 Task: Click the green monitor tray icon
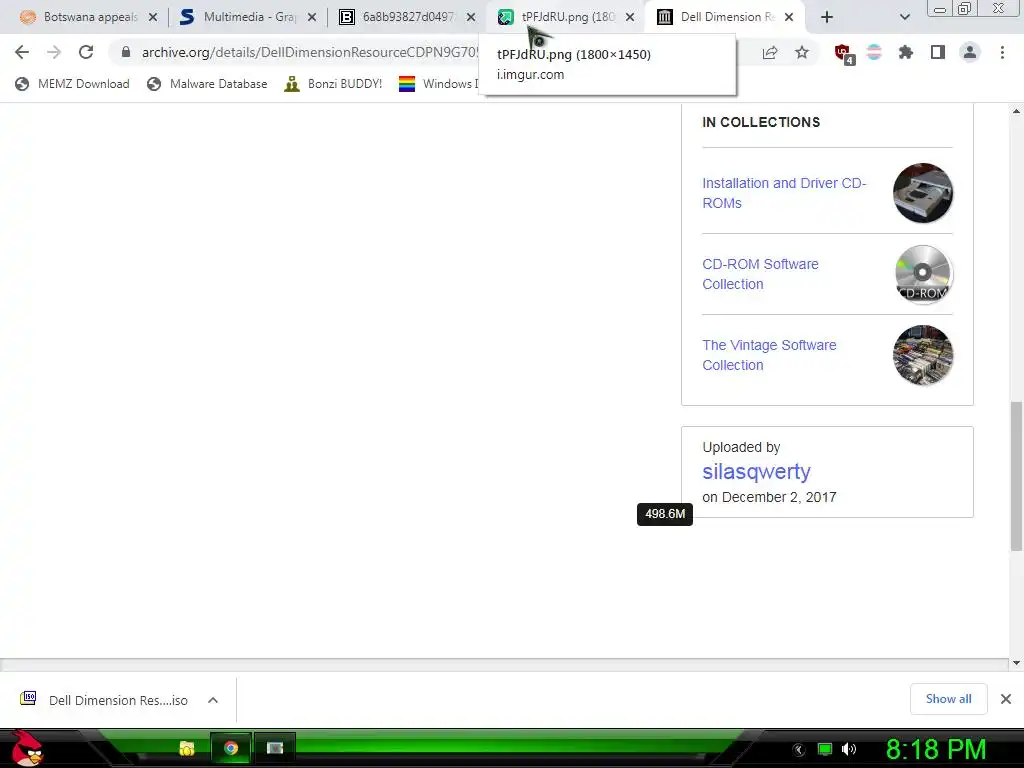(x=825, y=749)
